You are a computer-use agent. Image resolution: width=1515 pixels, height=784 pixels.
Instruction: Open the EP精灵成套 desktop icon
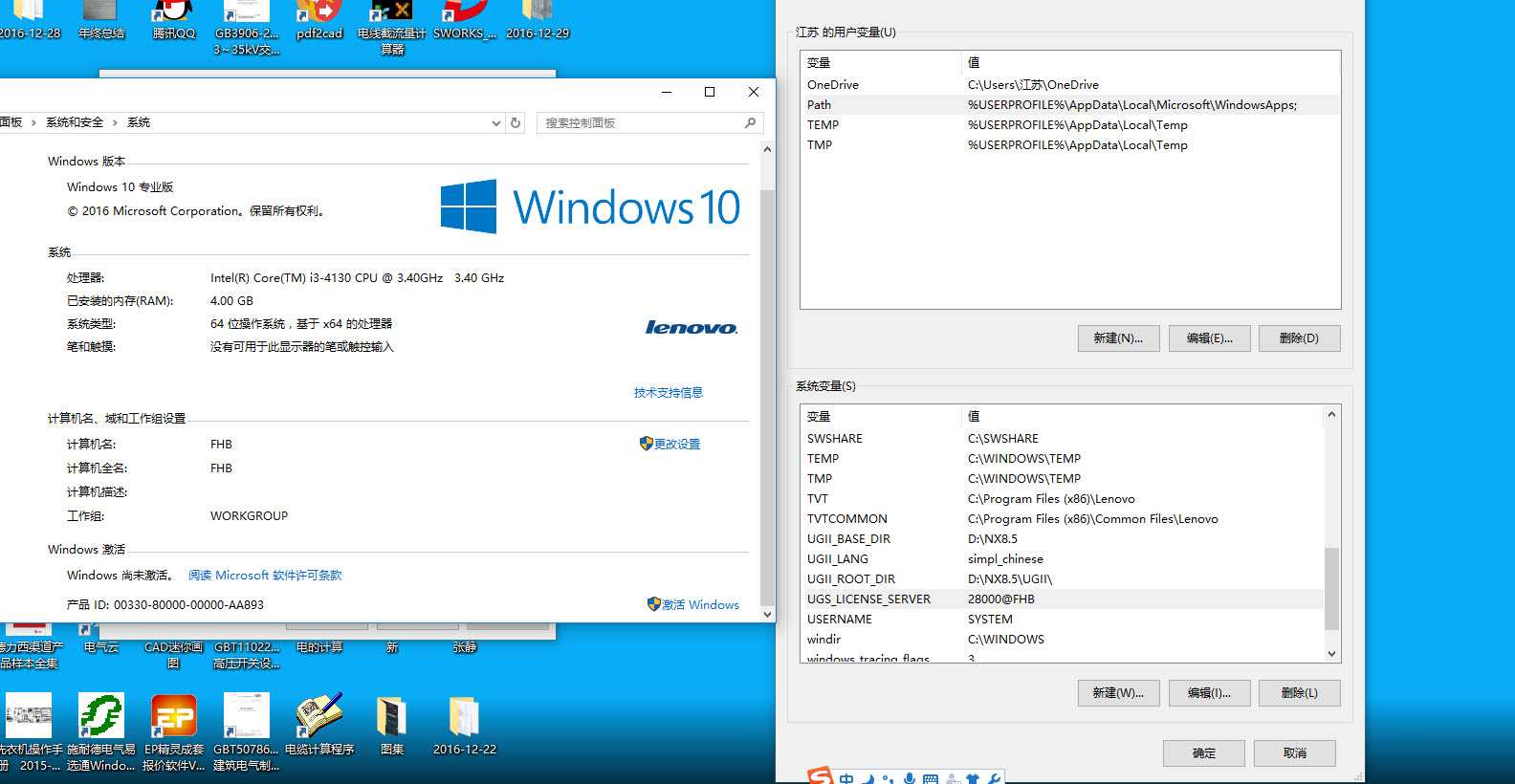click(174, 716)
